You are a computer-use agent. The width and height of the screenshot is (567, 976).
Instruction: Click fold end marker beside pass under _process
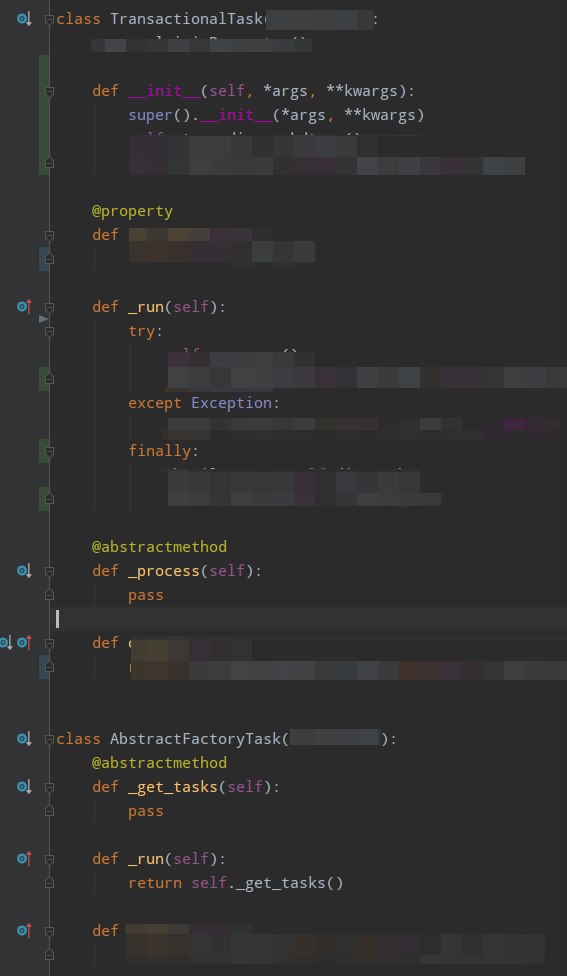click(x=49, y=595)
